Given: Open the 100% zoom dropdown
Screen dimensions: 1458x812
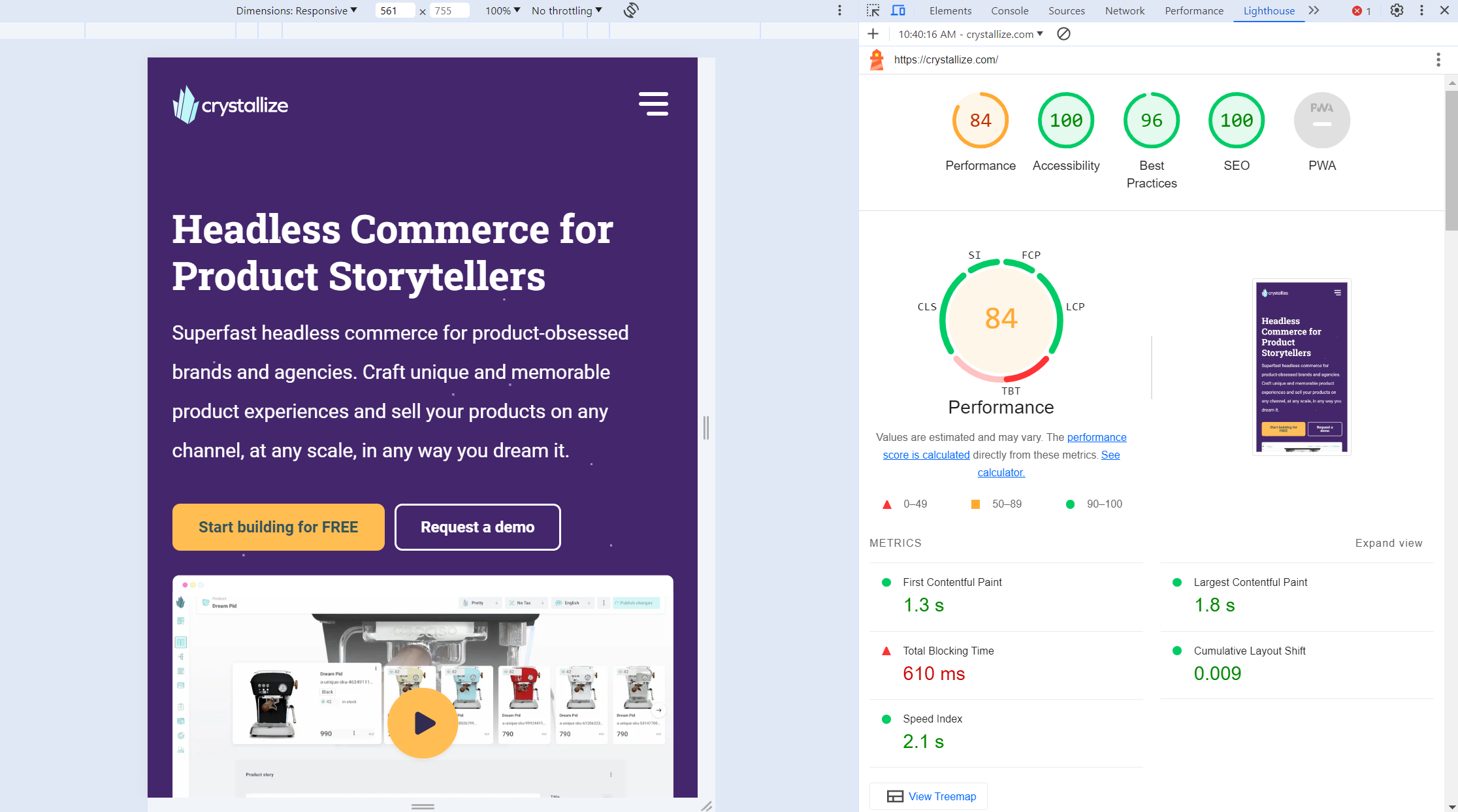Looking at the screenshot, I should (x=502, y=10).
